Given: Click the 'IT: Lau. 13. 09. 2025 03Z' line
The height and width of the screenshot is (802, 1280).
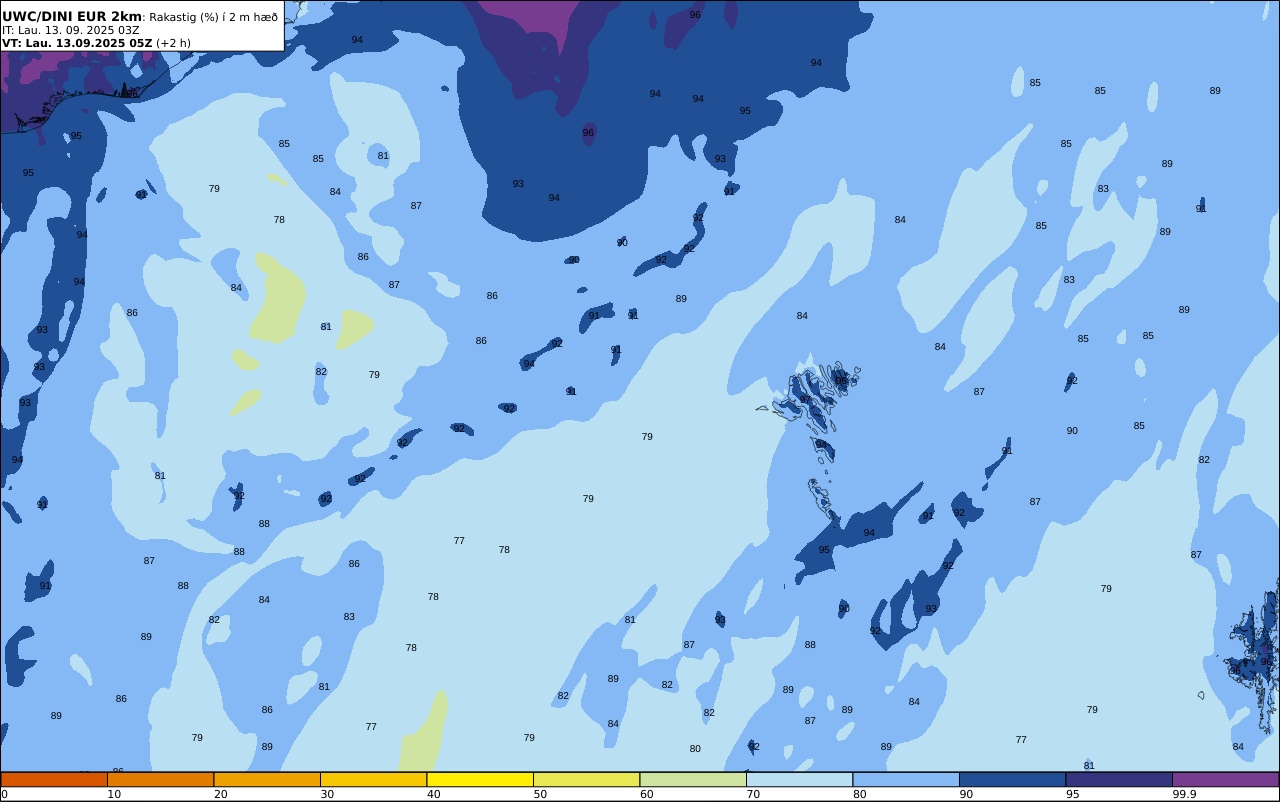Looking at the screenshot, I should (71, 30).
